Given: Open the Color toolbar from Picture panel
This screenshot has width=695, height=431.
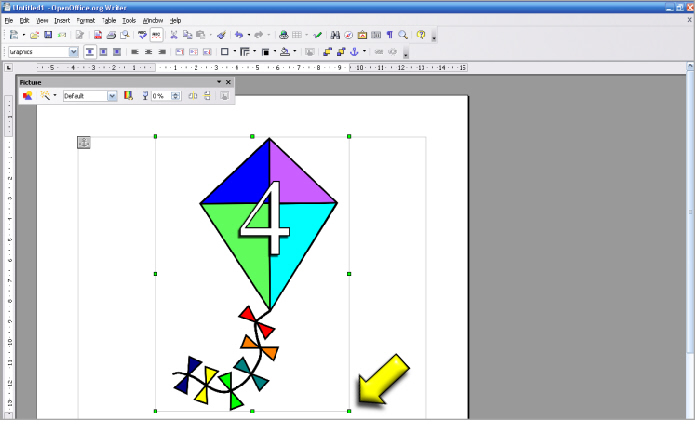Looking at the screenshot, I should click(127, 96).
